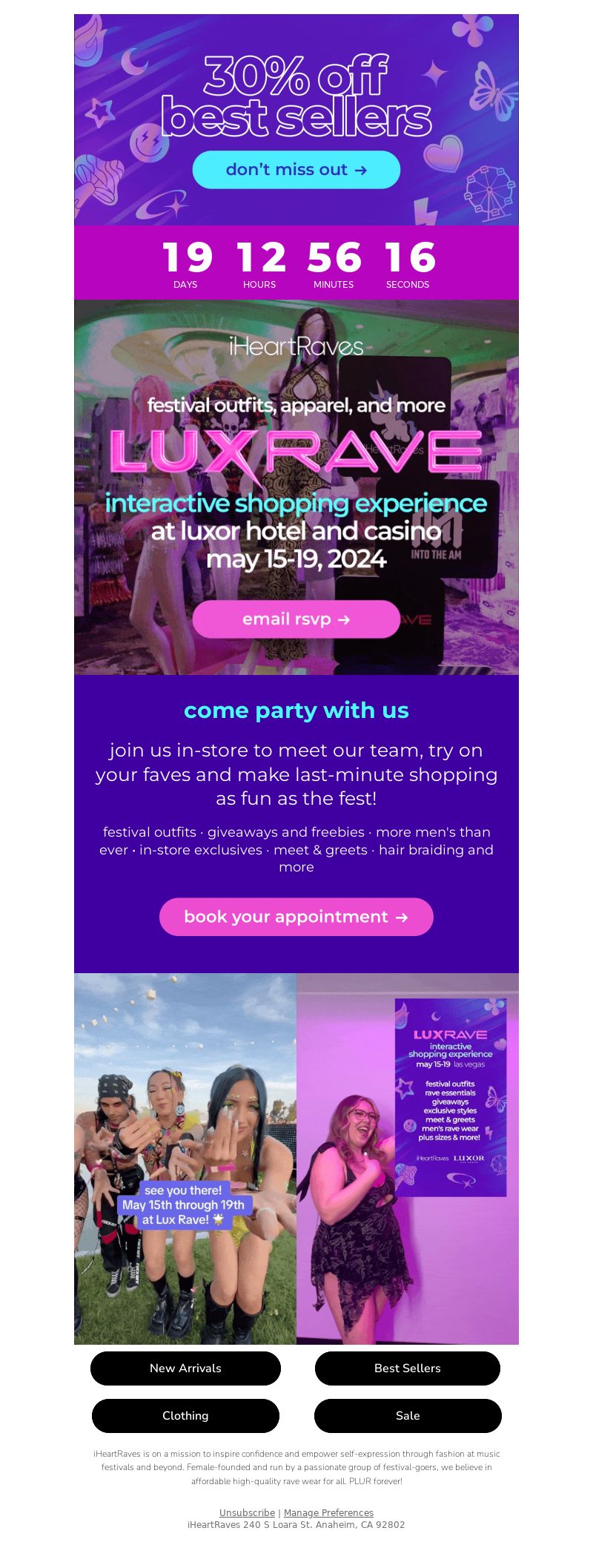
Task: Click the "don't miss out" button
Action: [296, 170]
